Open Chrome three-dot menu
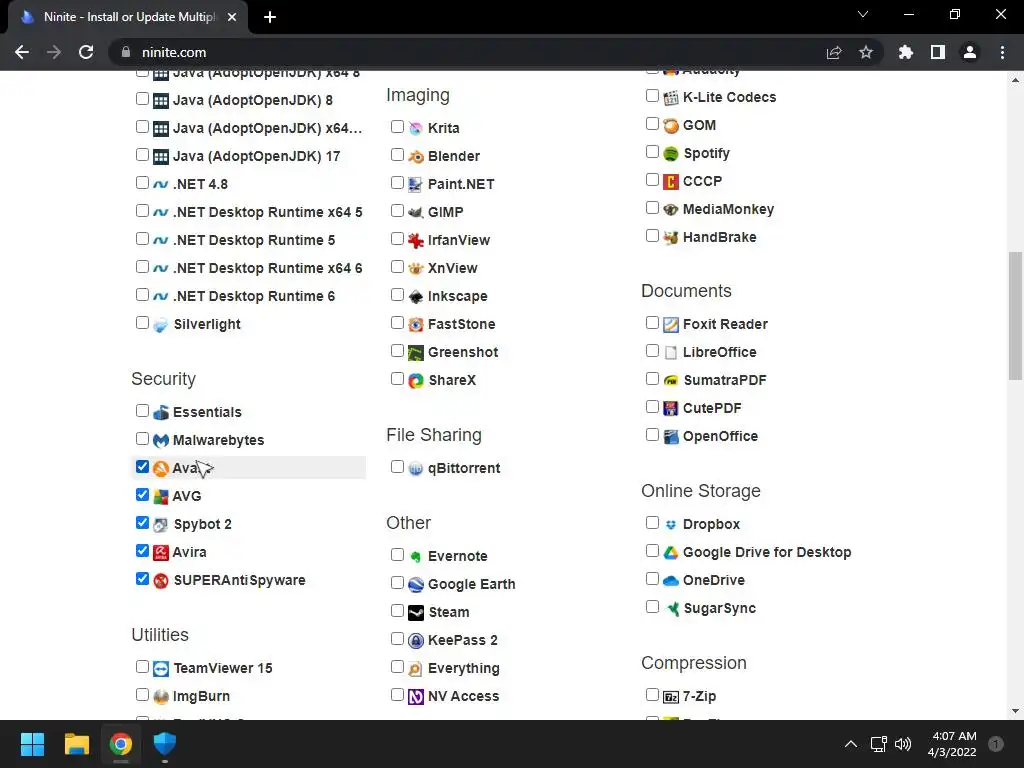1024x768 pixels. point(1002,52)
